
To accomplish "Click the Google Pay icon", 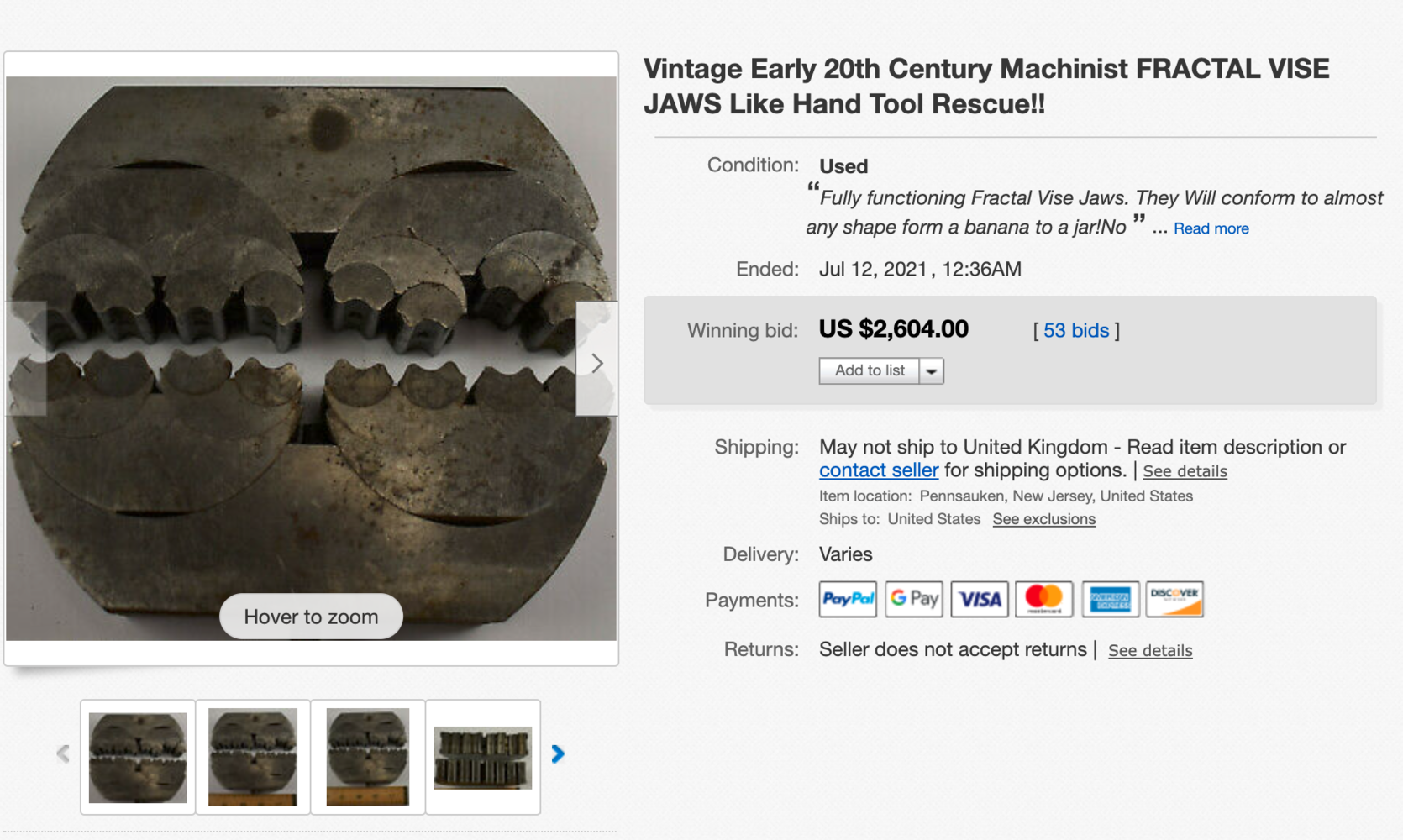I will 914,599.
